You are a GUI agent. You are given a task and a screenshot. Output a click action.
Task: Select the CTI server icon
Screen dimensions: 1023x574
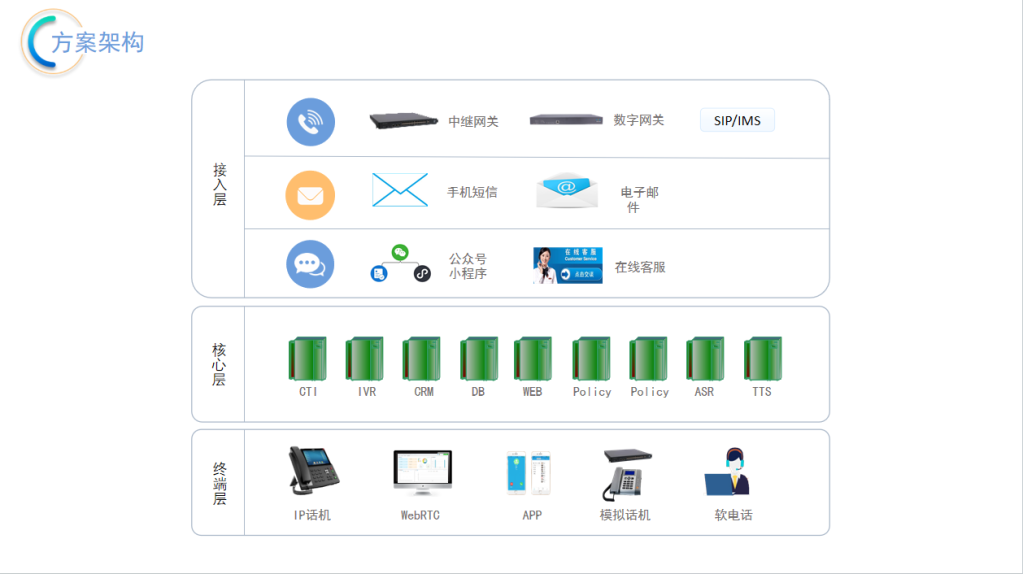[x=307, y=358]
